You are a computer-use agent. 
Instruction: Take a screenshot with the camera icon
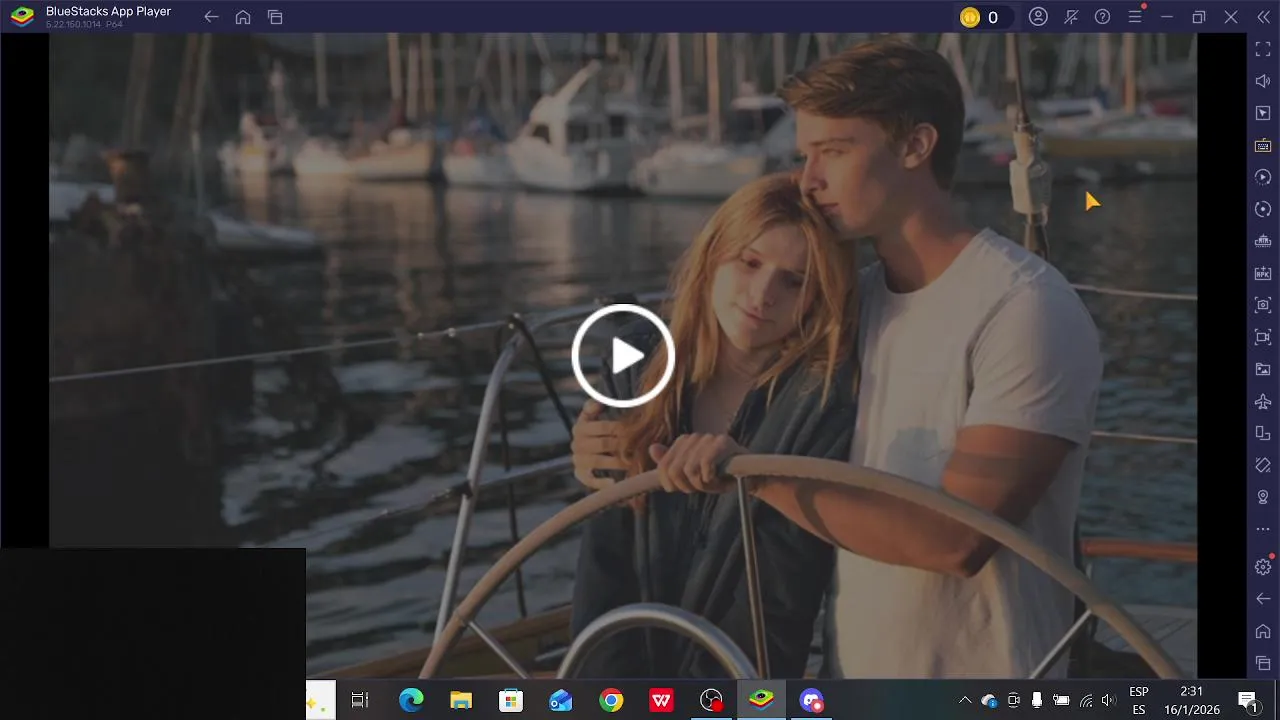[1263, 305]
